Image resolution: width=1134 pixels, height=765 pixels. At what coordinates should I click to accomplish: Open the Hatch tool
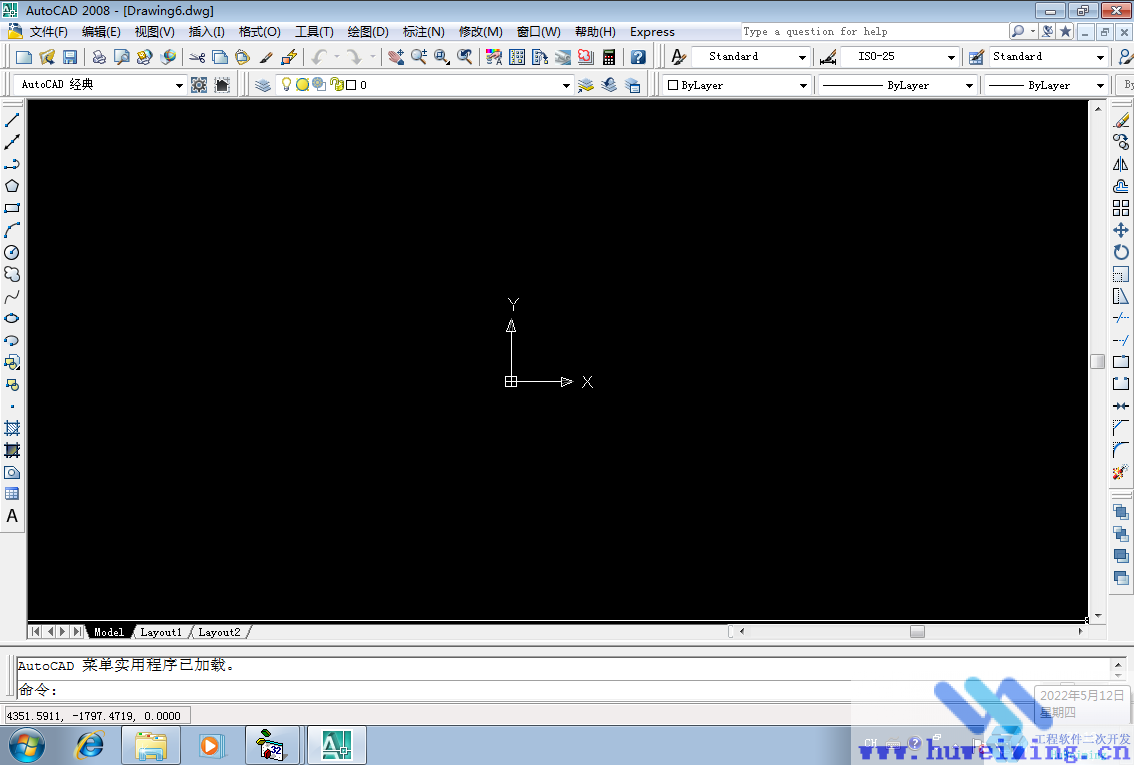(12, 428)
